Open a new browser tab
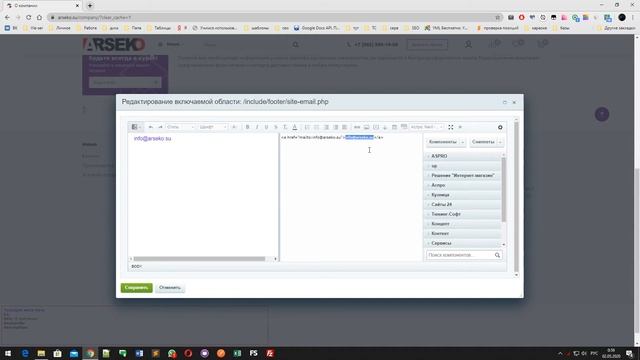Image resolution: width=640 pixels, height=360 pixels. coord(90,6)
